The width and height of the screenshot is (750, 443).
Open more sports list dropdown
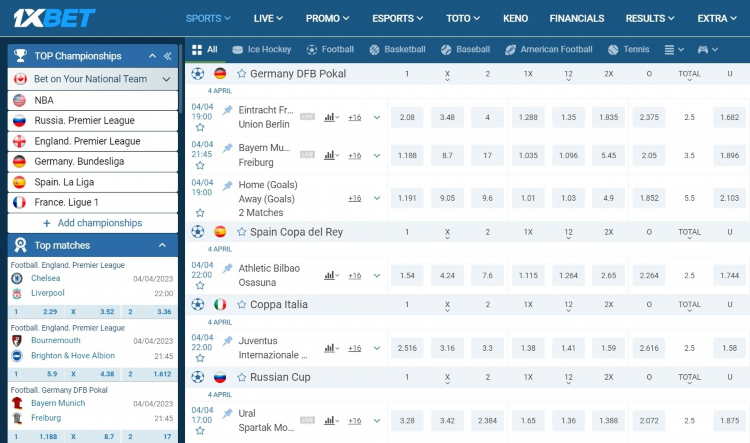[674, 49]
